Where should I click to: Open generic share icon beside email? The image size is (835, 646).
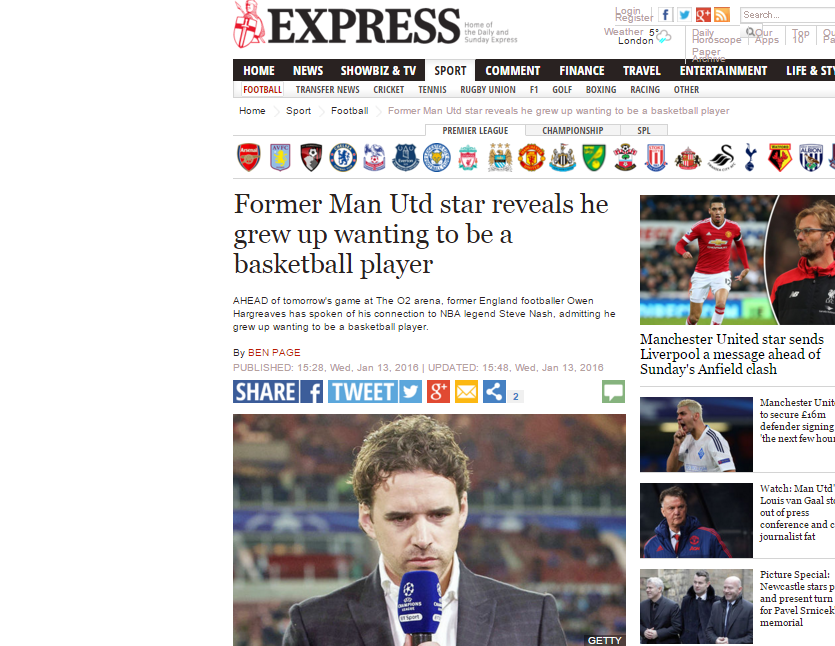(494, 392)
